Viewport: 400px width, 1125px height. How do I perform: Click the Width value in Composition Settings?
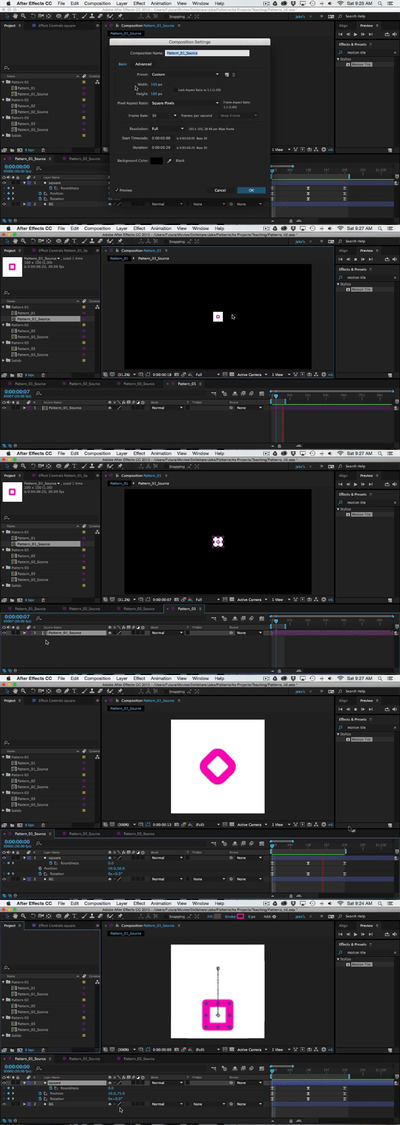pos(154,85)
